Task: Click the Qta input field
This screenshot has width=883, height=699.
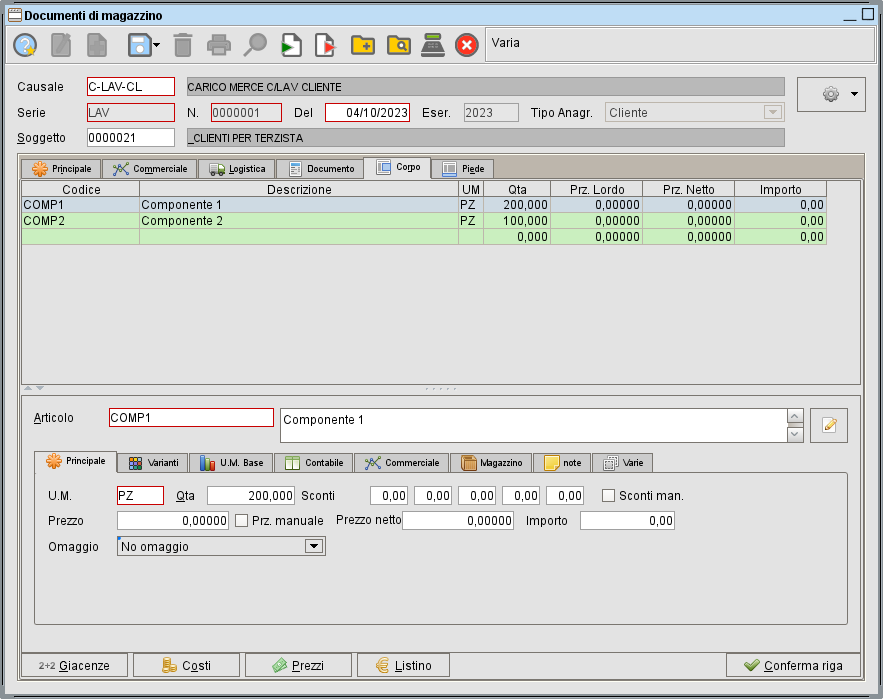Action: 251,495
